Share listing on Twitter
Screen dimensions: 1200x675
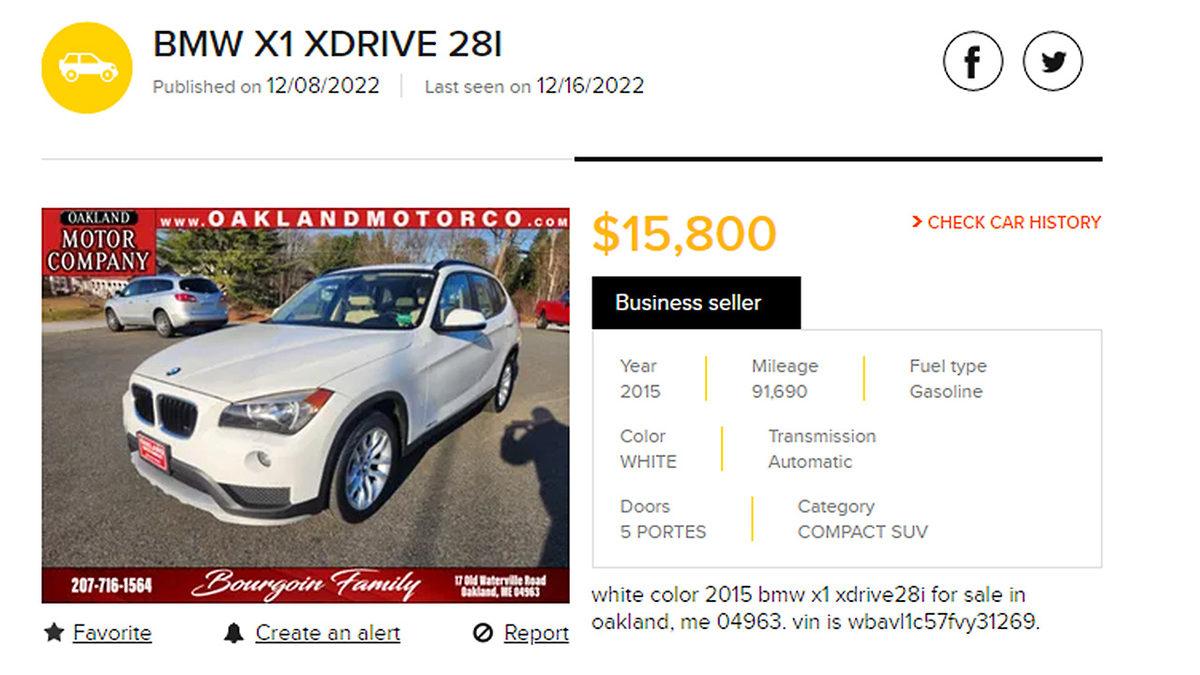click(1052, 61)
